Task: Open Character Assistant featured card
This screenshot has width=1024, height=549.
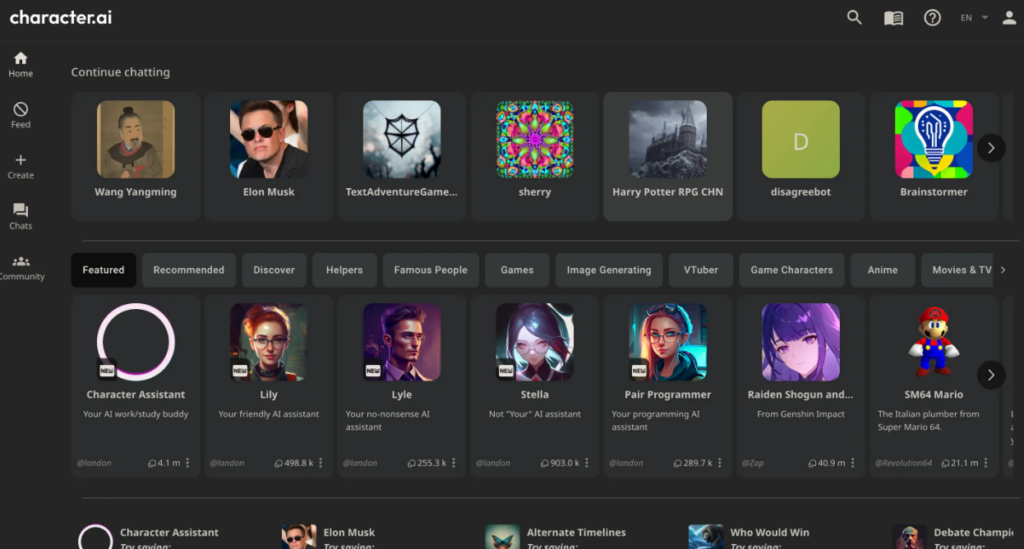Action: (135, 386)
